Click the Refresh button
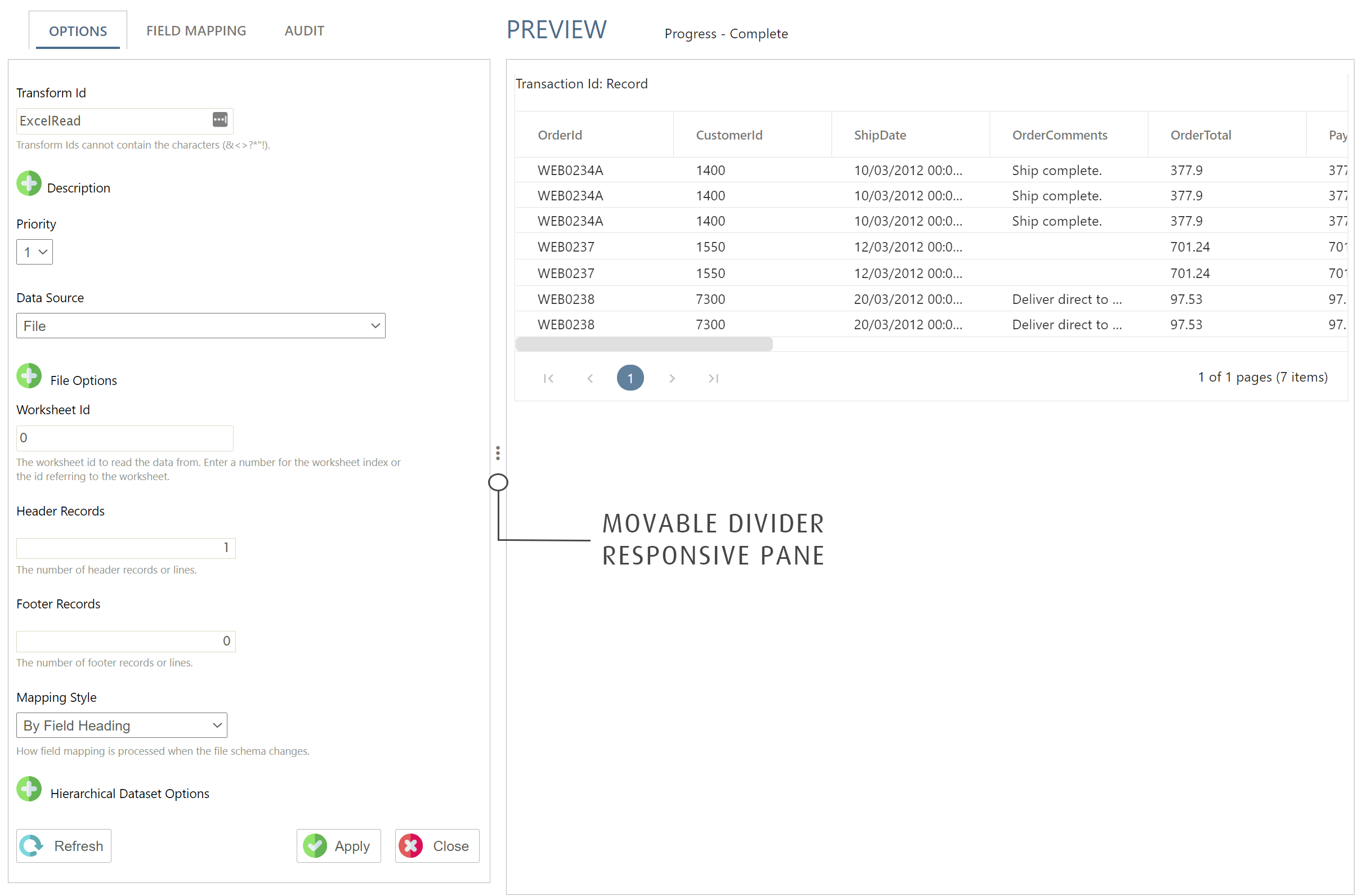This screenshot has width=1355, height=896. (64, 846)
